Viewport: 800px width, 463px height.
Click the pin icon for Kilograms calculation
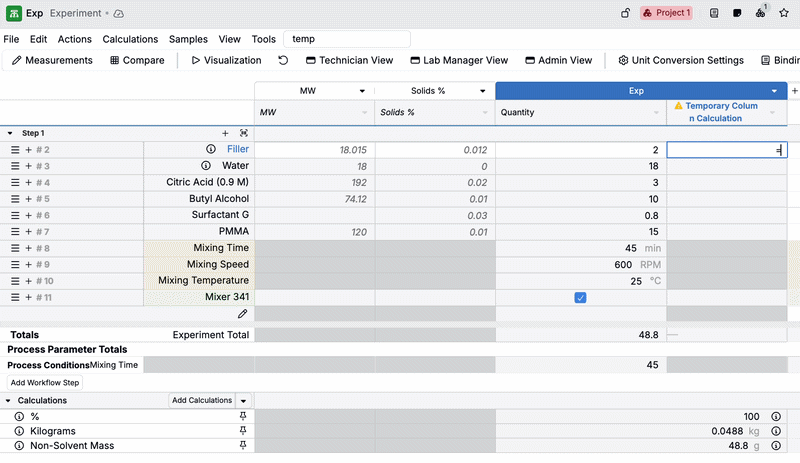coord(242,431)
